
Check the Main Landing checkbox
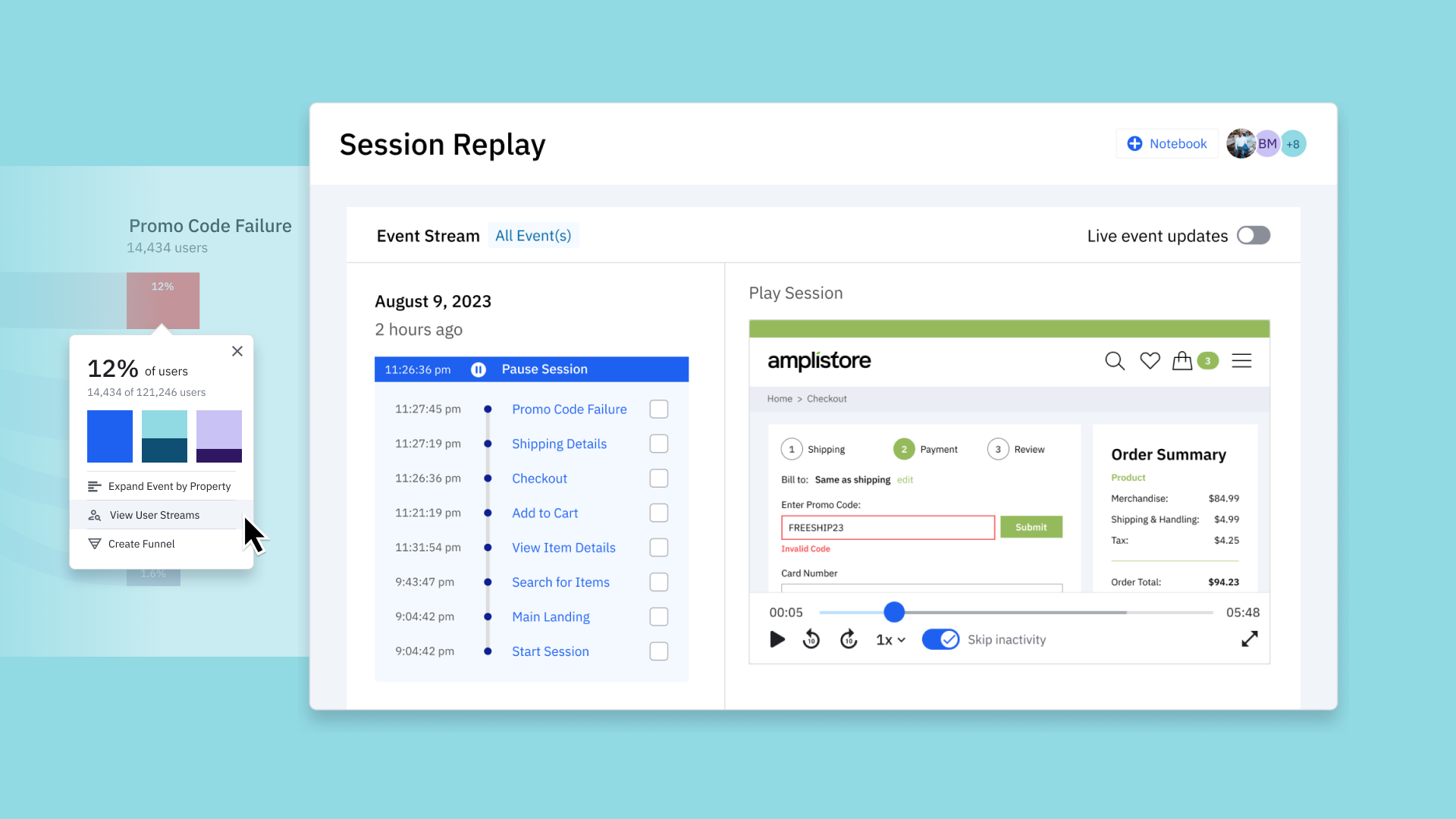click(x=659, y=617)
